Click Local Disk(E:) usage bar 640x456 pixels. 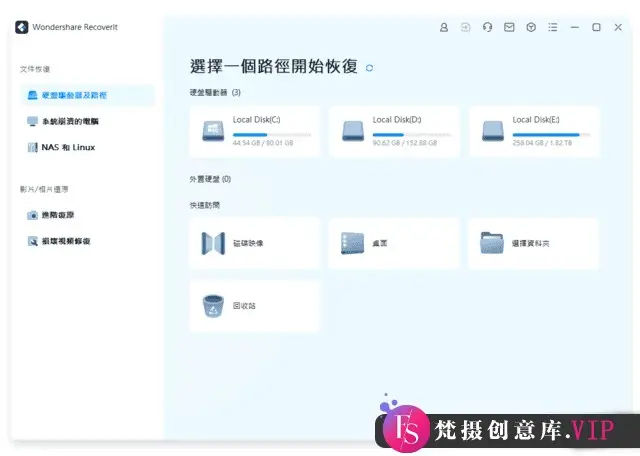coord(551,134)
